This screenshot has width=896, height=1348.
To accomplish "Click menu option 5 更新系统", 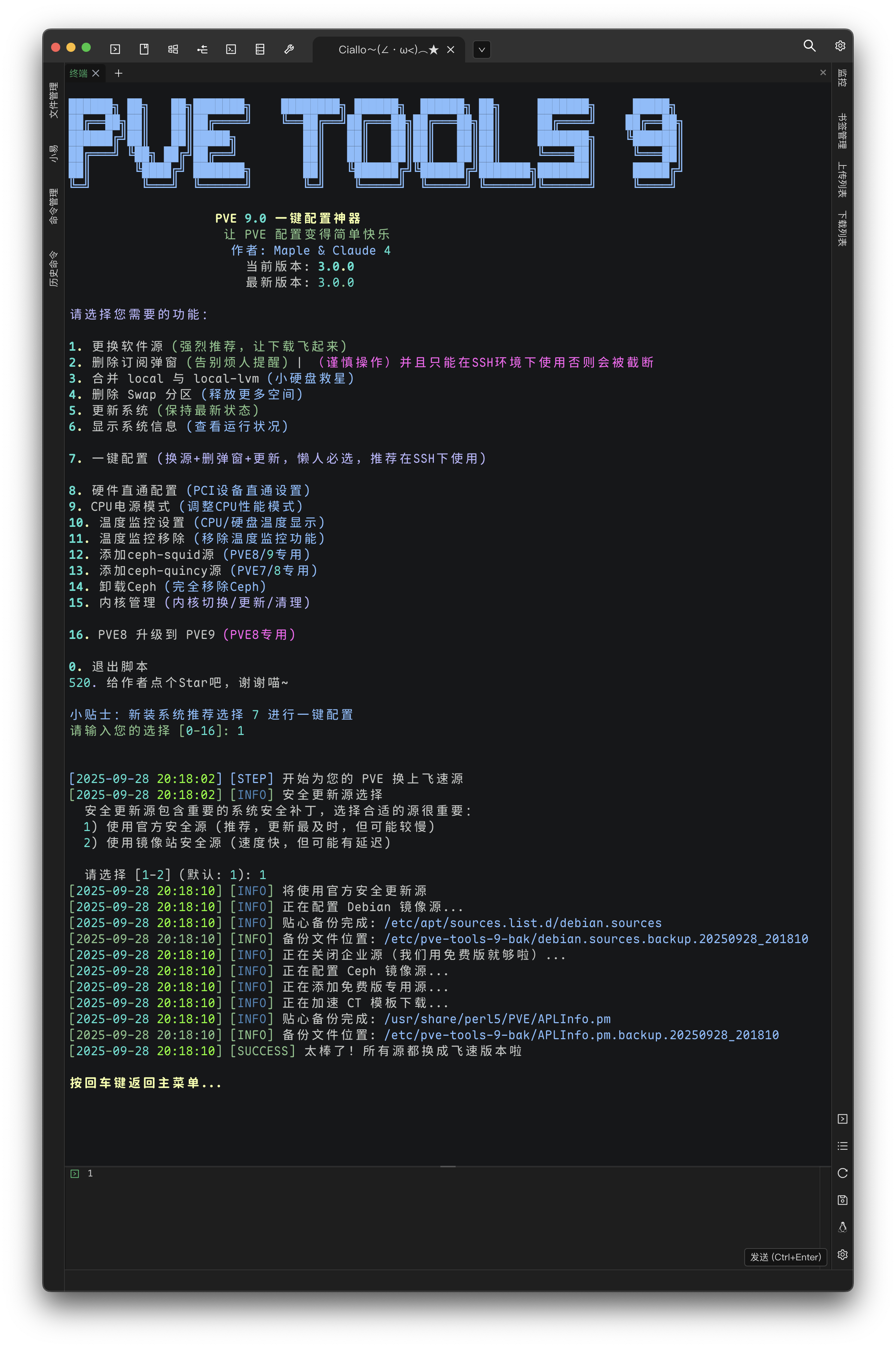I will click(x=165, y=410).
